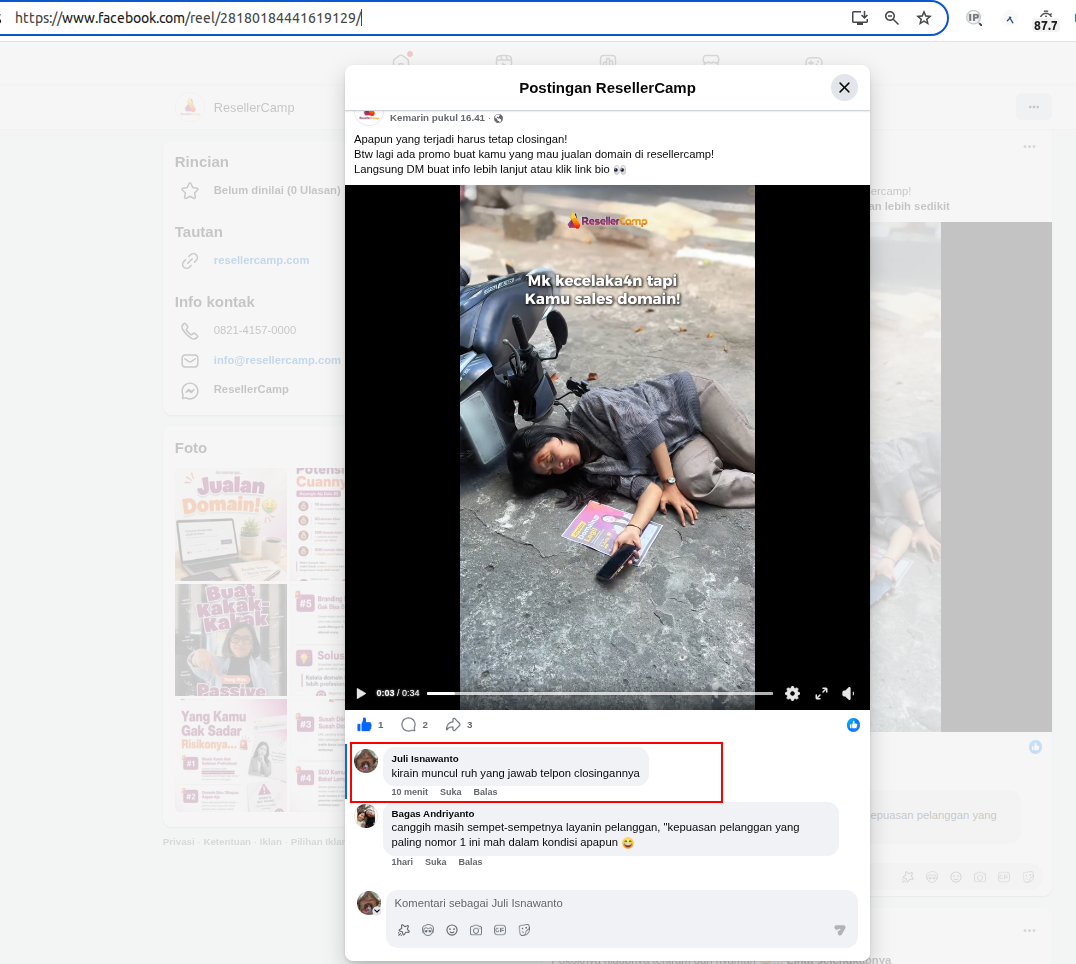Share the post via arrow icon

point(453,725)
